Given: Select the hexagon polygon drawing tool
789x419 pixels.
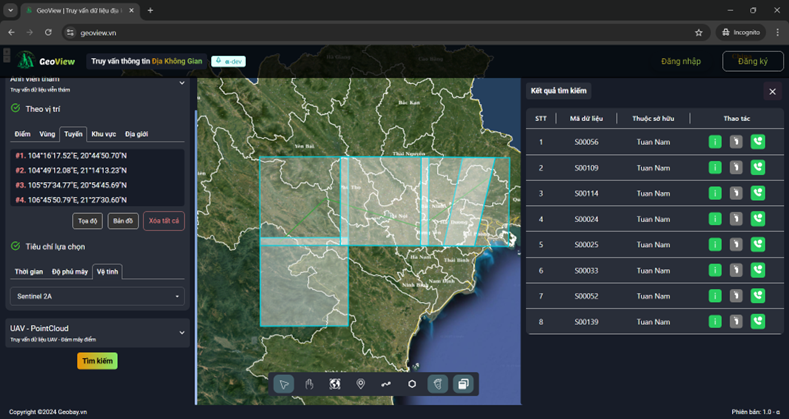Looking at the screenshot, I should [412, 384].
